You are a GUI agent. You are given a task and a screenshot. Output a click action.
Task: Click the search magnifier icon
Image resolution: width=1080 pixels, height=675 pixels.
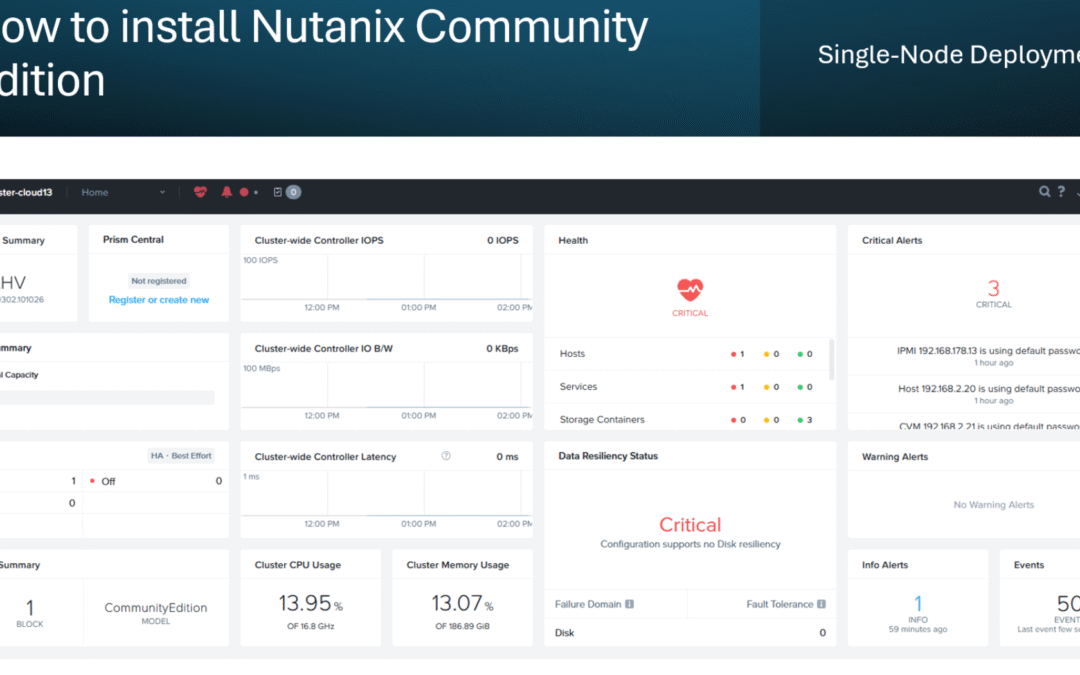pos(1044,191)
